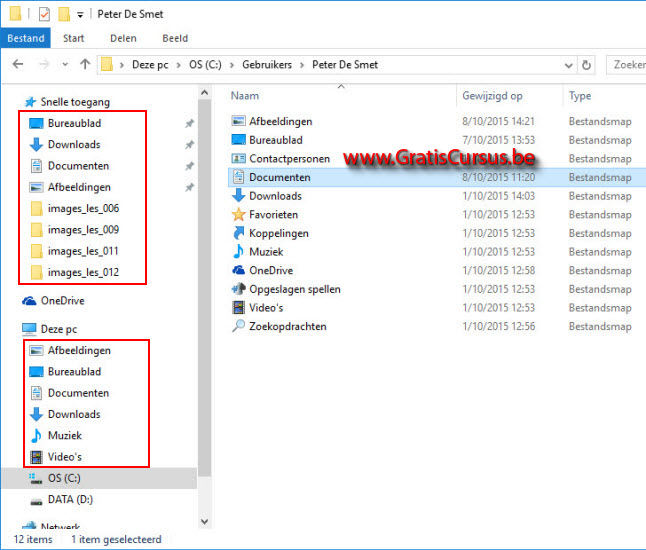Image resolution: width=646 pixels, height=550 pixels.
Task: Open Bureaublad under Snelle toegang
Action: point(74,123)
